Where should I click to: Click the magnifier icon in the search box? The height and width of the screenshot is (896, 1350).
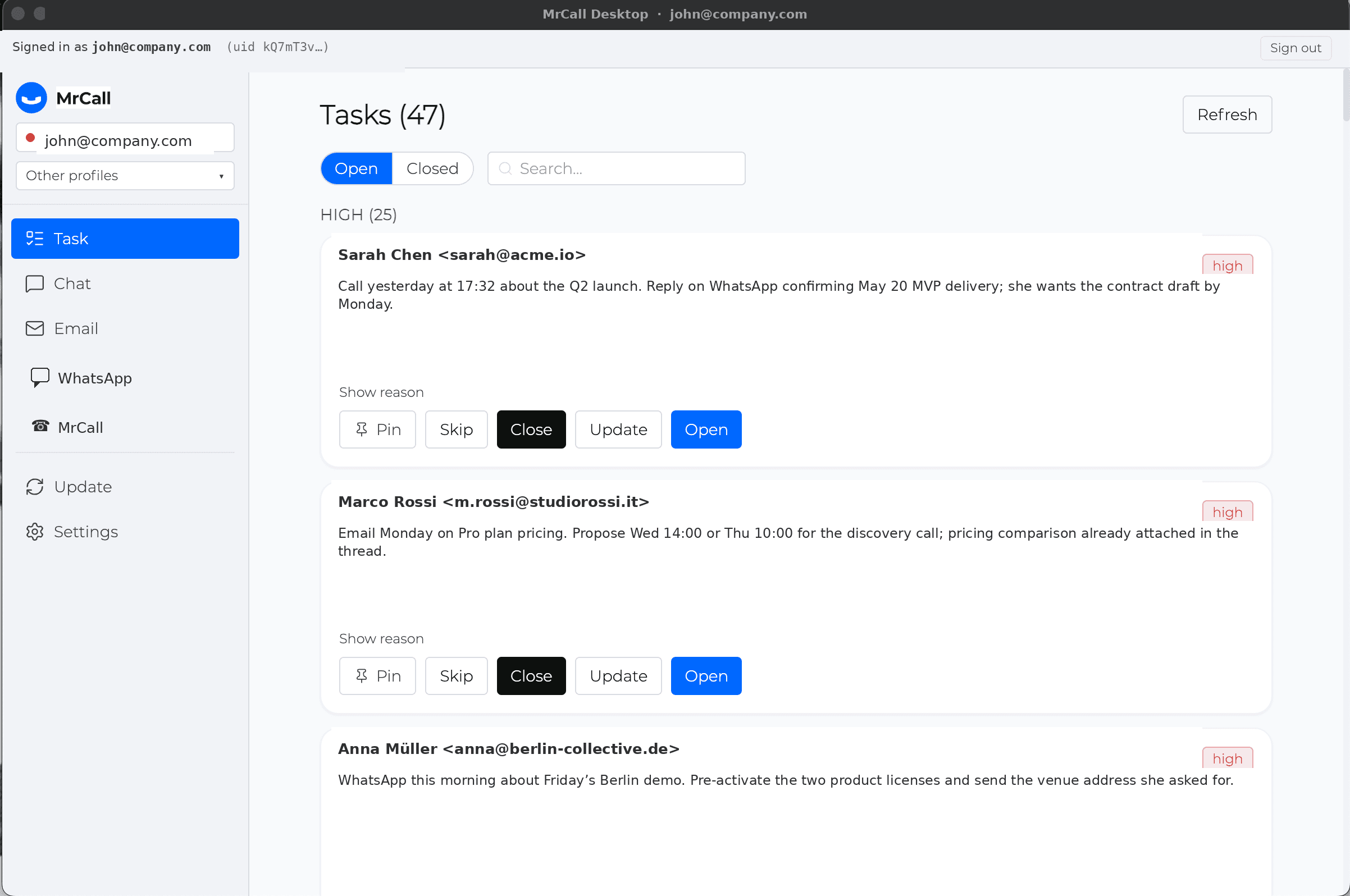[505, 168]
